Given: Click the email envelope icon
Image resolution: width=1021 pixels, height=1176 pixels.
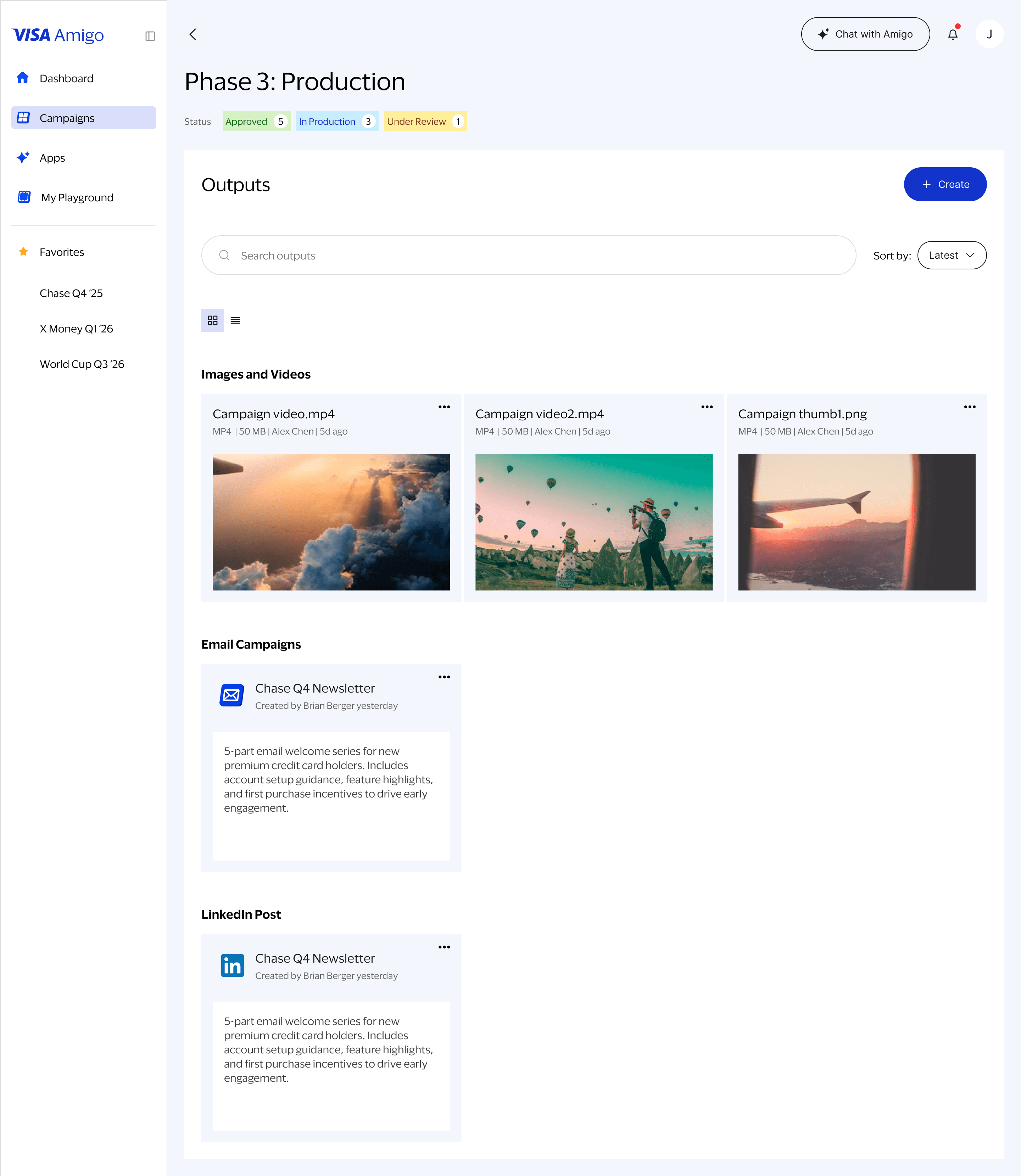Looking at the screenshot, I should 232,695.
